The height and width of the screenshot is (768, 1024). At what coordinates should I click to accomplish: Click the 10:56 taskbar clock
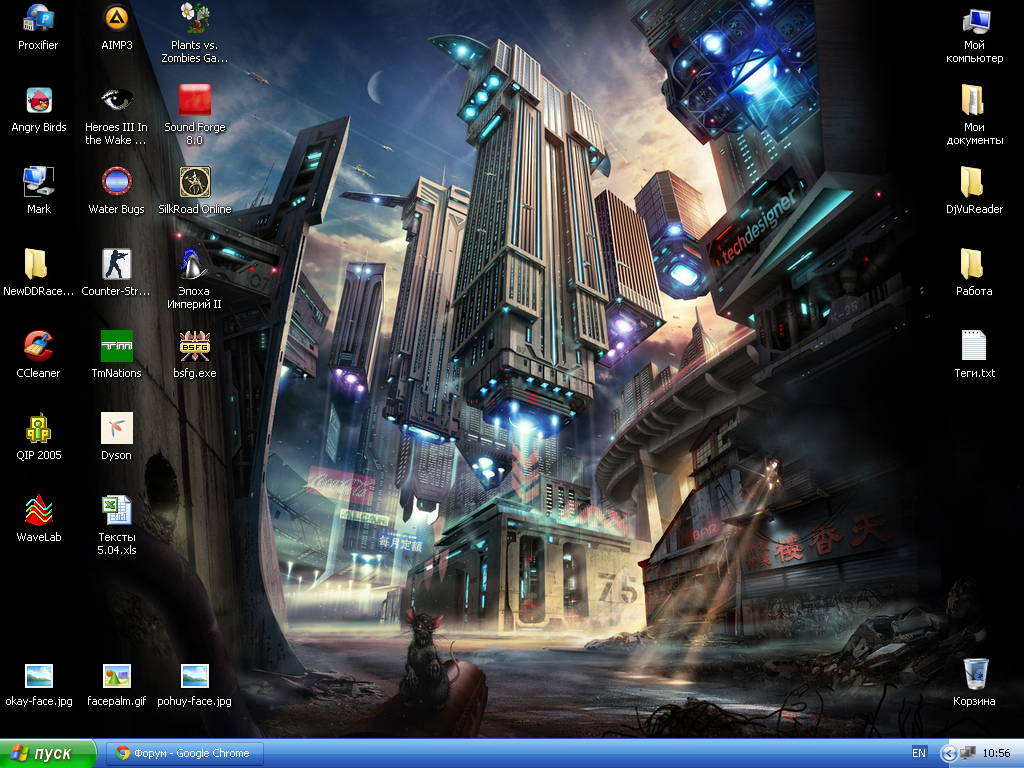click(996, 754)
